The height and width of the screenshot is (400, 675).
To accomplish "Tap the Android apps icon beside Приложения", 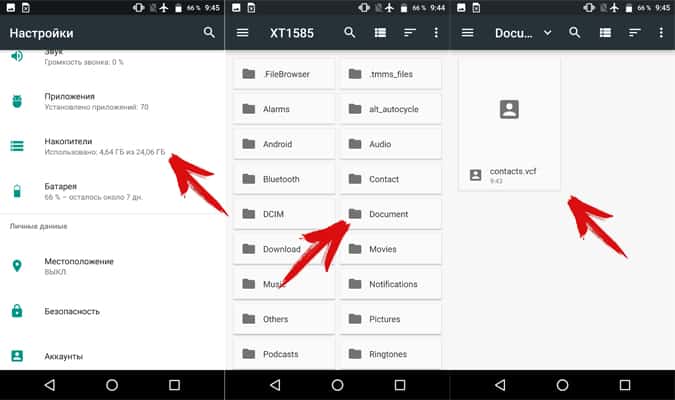I will [x=17, y=102].
